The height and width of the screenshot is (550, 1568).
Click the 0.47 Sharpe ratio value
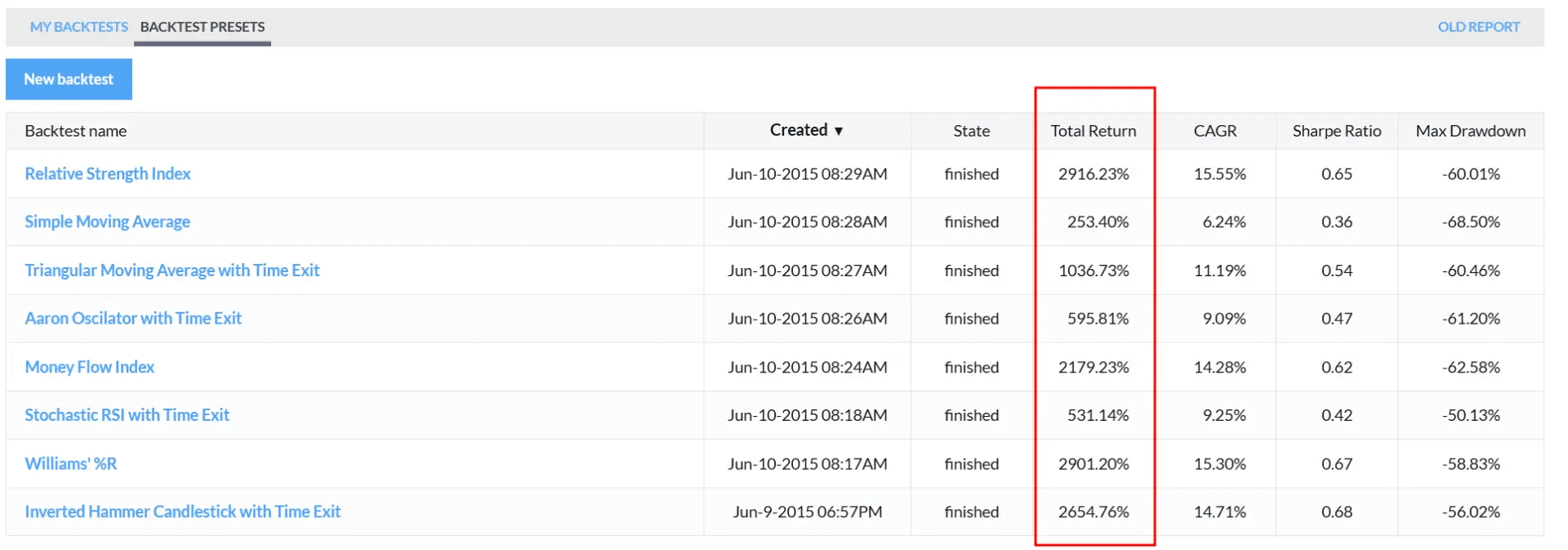point(1337,319)
